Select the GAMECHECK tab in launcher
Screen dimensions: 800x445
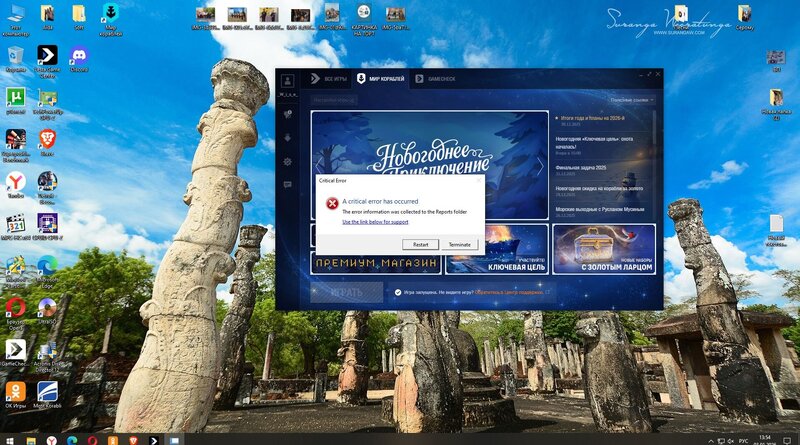click(x=439, y=78)
